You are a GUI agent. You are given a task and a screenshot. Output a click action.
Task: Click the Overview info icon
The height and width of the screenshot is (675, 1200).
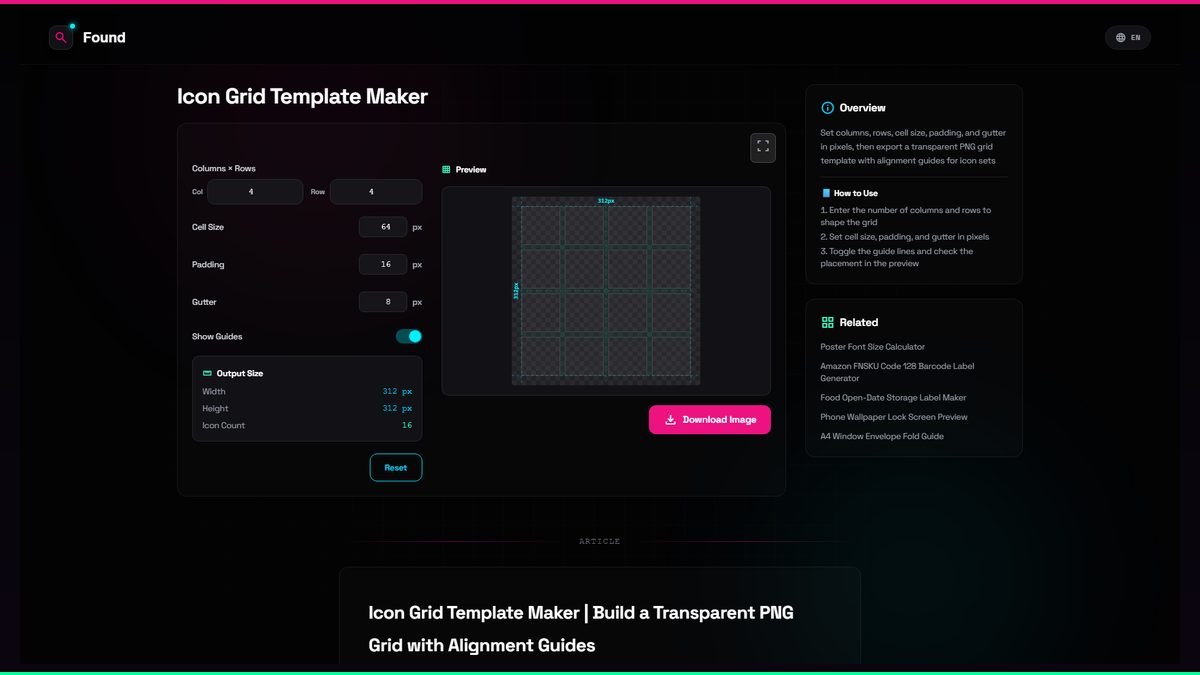pos(827,108)
